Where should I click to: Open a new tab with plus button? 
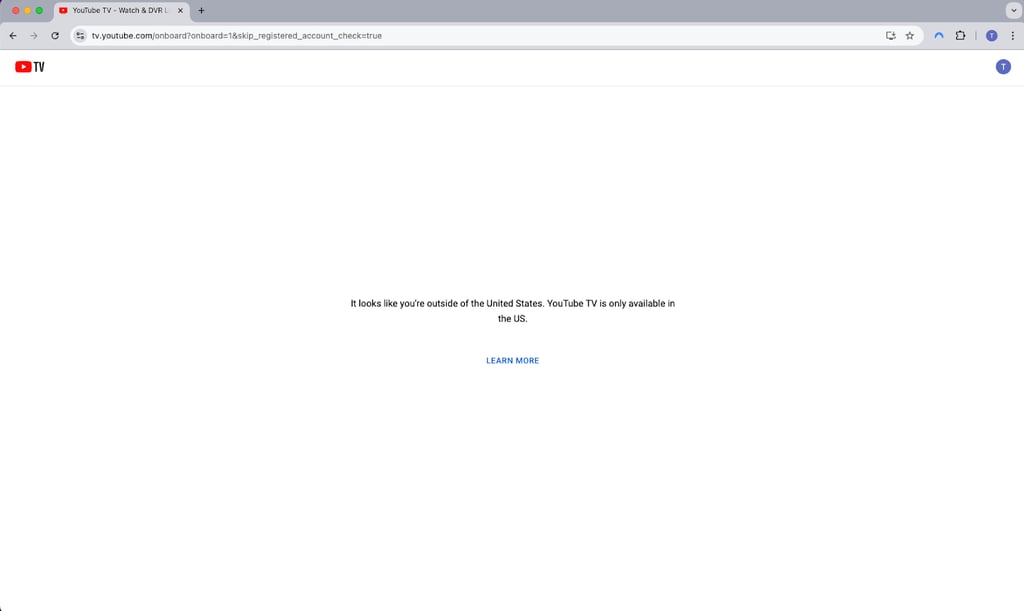coord(201,10)
